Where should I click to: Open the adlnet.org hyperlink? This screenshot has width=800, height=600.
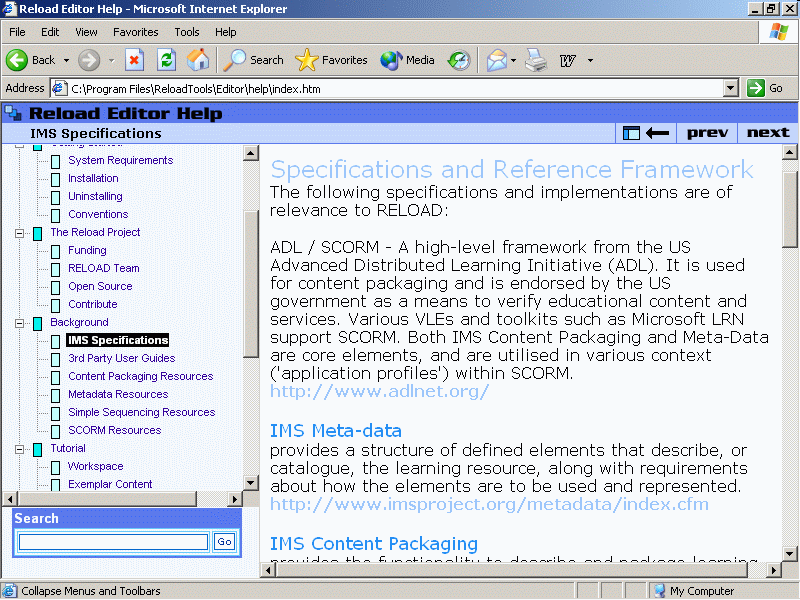coord(379,391)
